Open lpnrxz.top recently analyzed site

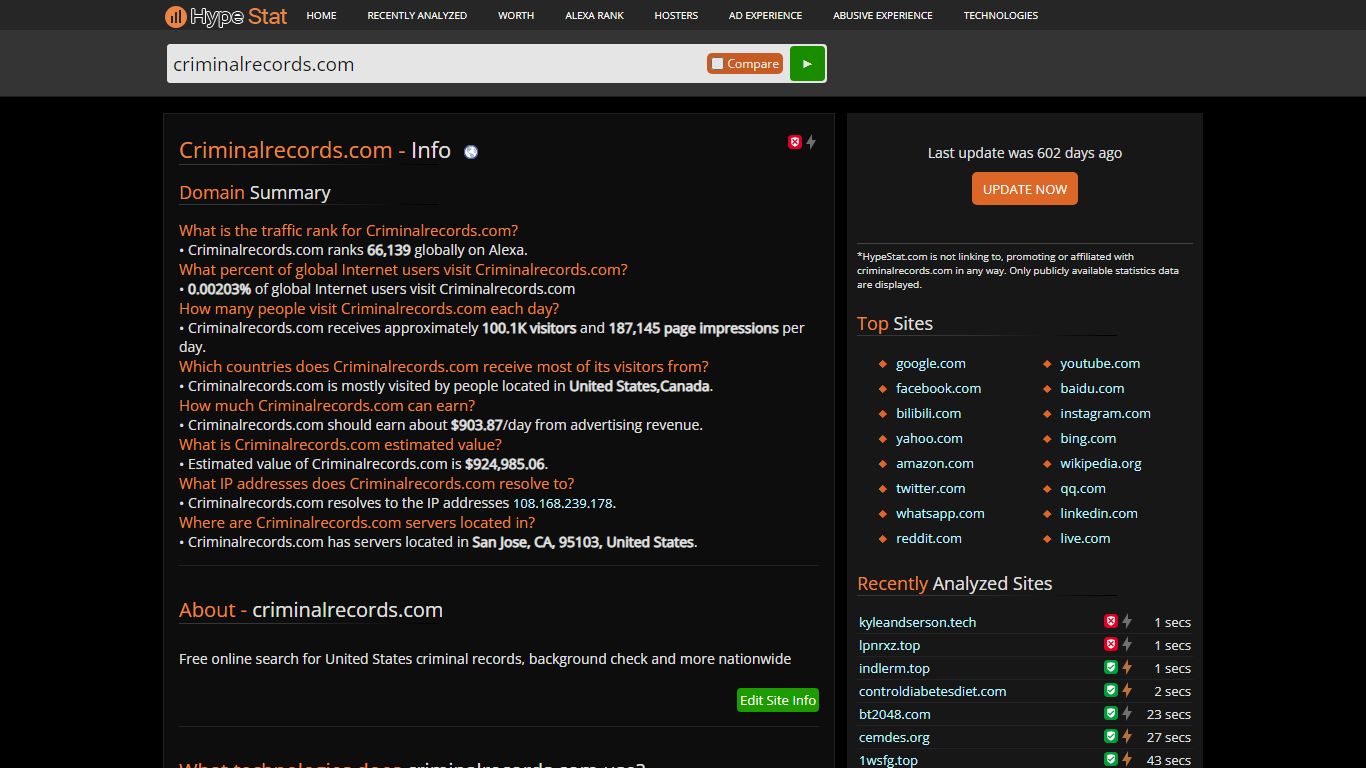click(889, 645)
